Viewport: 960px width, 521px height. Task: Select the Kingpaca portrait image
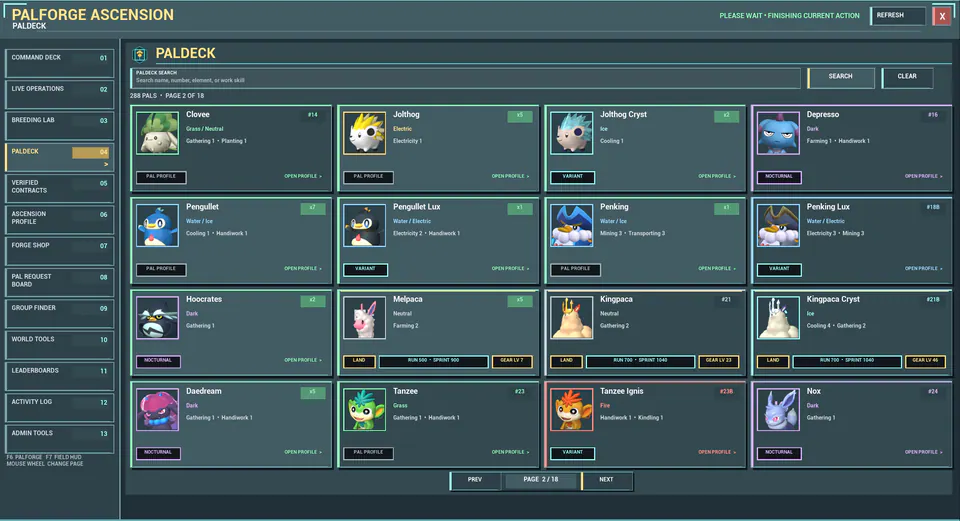pos(572,317)
